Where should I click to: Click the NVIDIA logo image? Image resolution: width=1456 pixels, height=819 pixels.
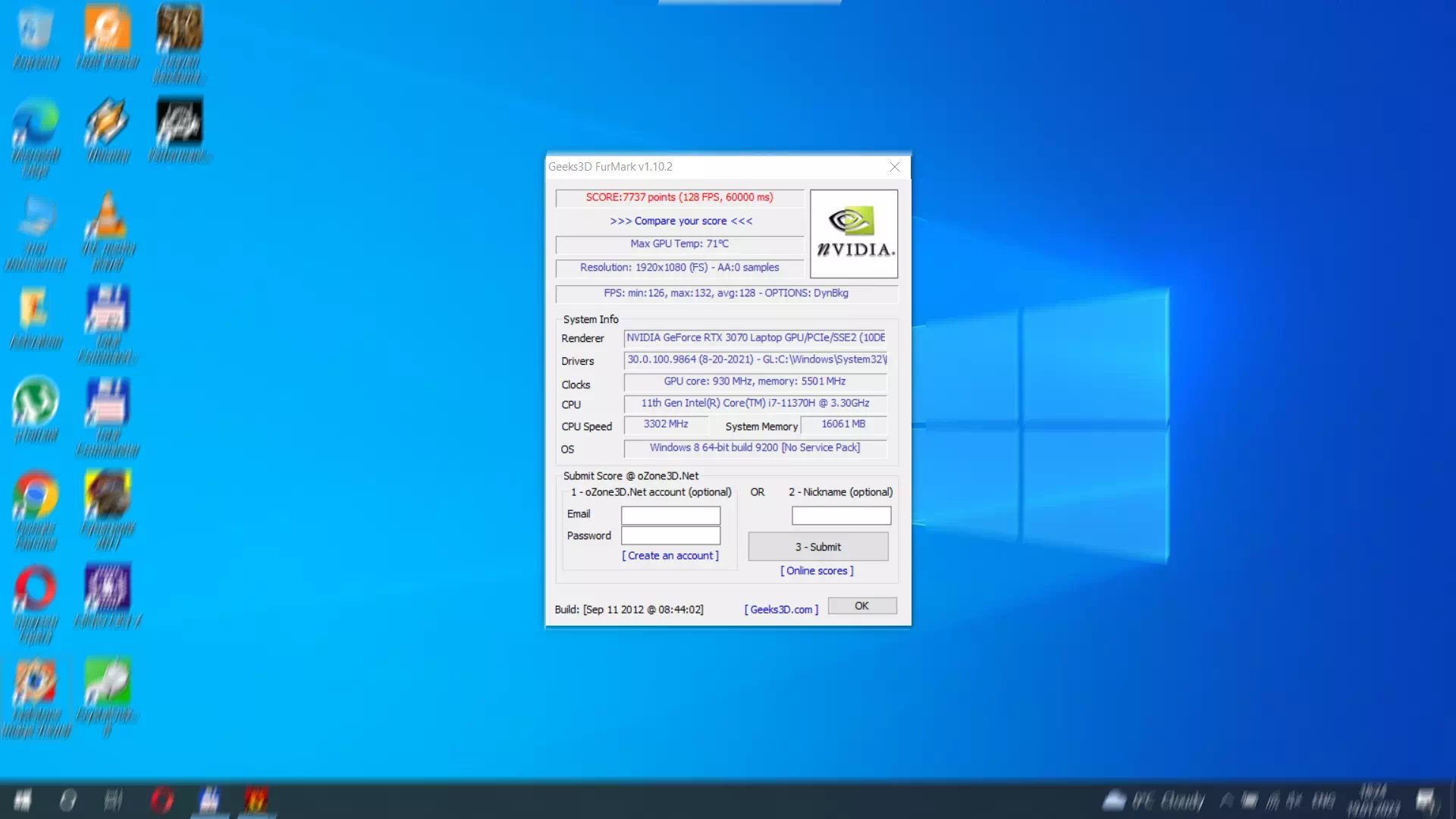(x=854, y=234)
